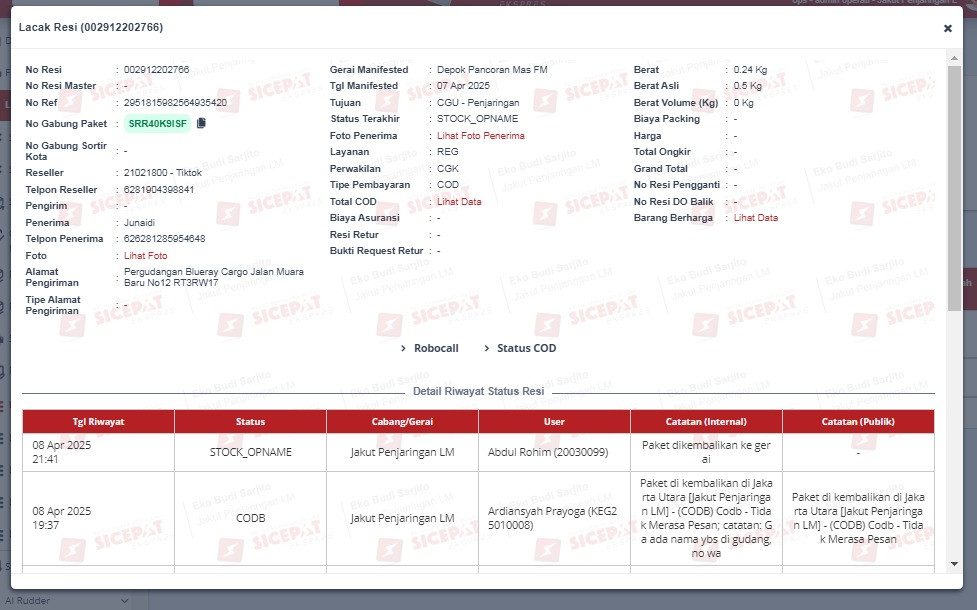Viewport: 977px width, 610px height.
Task: Click Telpon Reseller number 6281904398841
Action: coord(159,189)
